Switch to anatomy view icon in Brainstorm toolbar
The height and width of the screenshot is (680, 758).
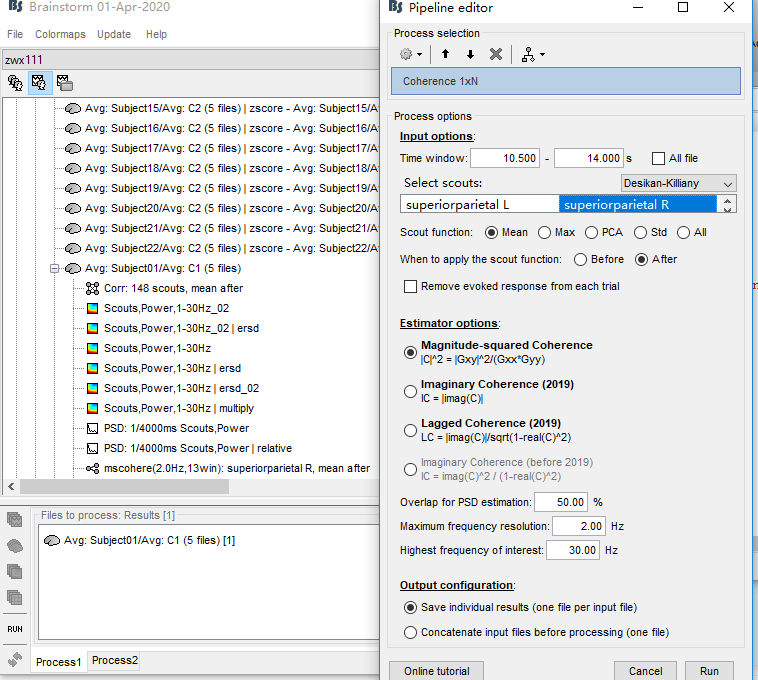tap(15, 83)
